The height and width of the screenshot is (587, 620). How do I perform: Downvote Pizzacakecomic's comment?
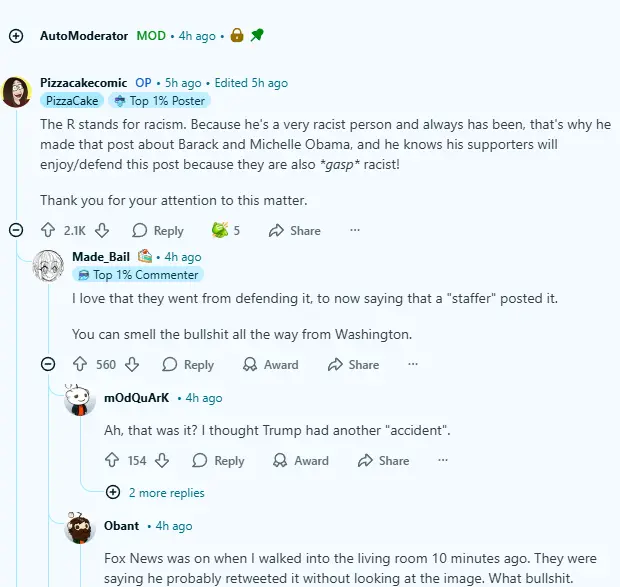[x=102, y=230]
